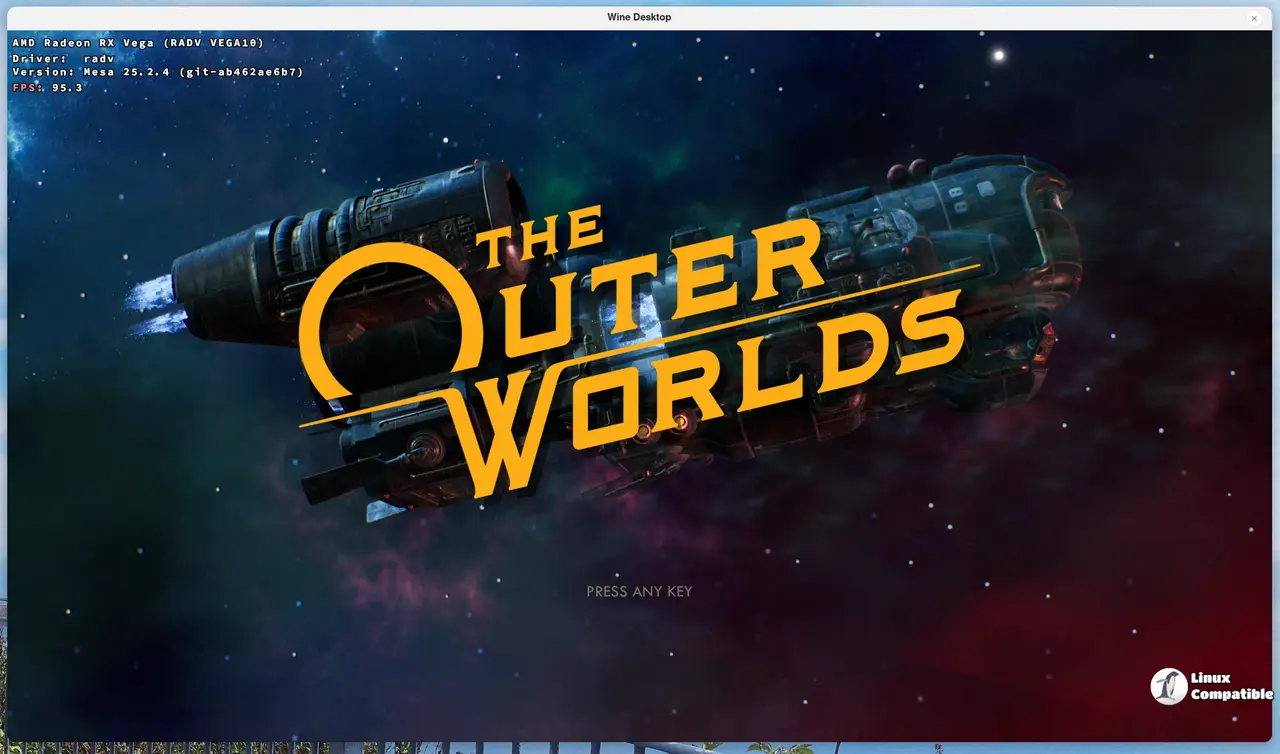Image resolution: width=1280 pixels, height=754 pixels.
Task: Click the red FPS counter label
Action: (x=26, y=88)
